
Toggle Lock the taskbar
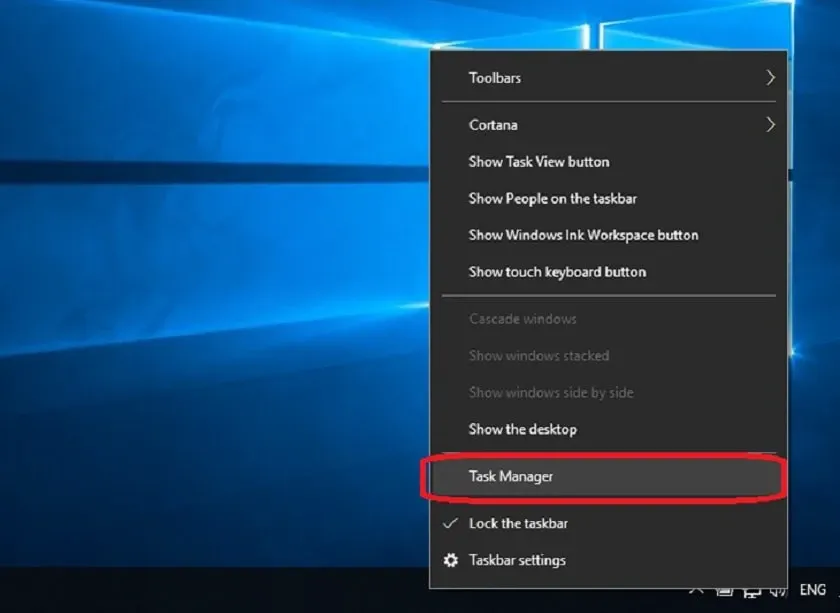click(517, 523)
